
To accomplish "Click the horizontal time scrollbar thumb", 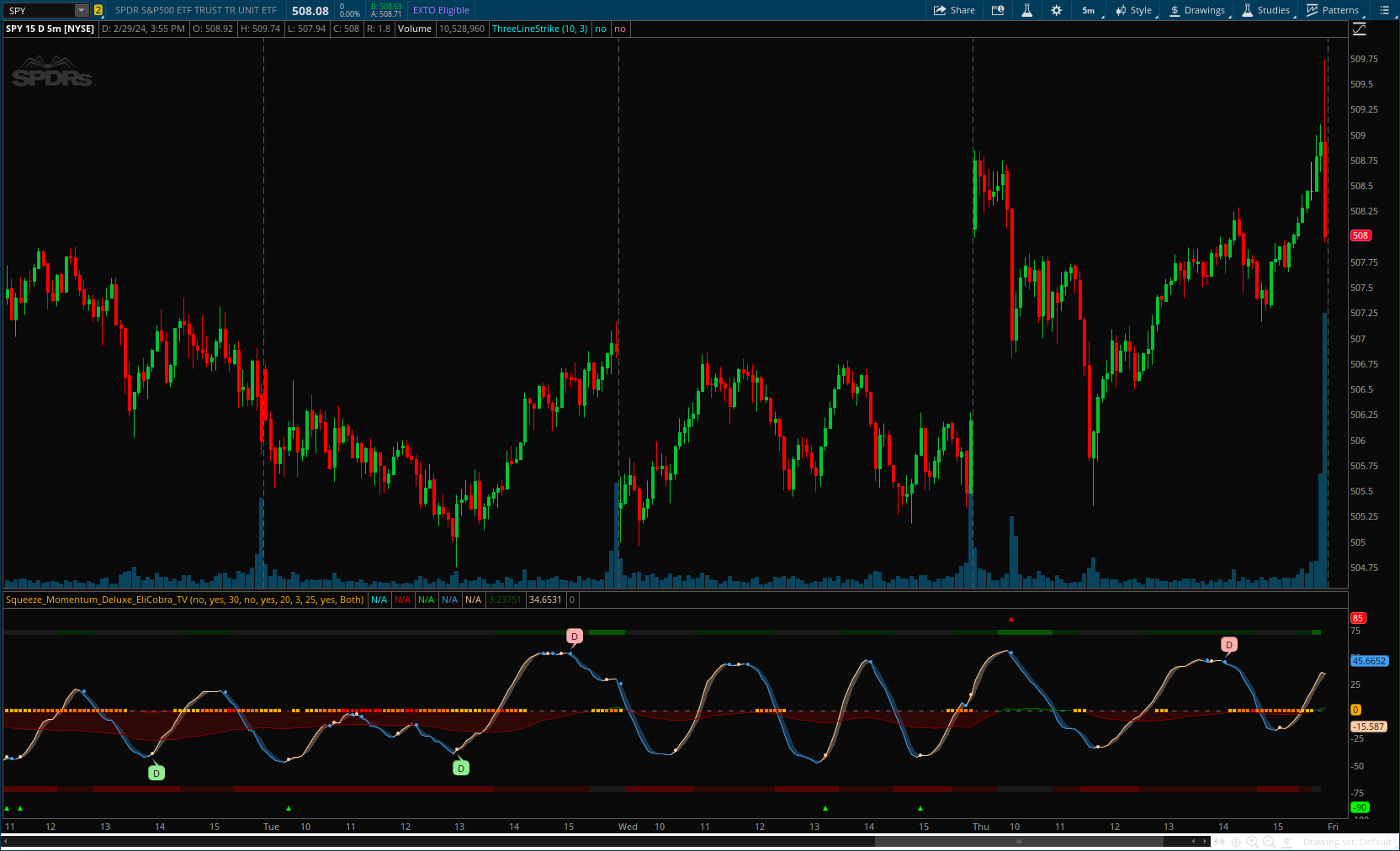I will coord(1020,841).
